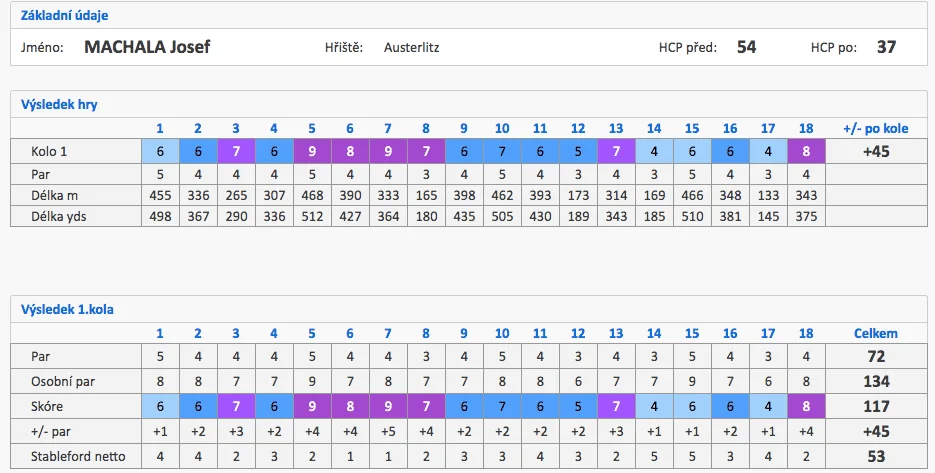Viewport: 935px width, 473px height.
Task: Click the Kolo 1 row label
Action: coord(49,152)
